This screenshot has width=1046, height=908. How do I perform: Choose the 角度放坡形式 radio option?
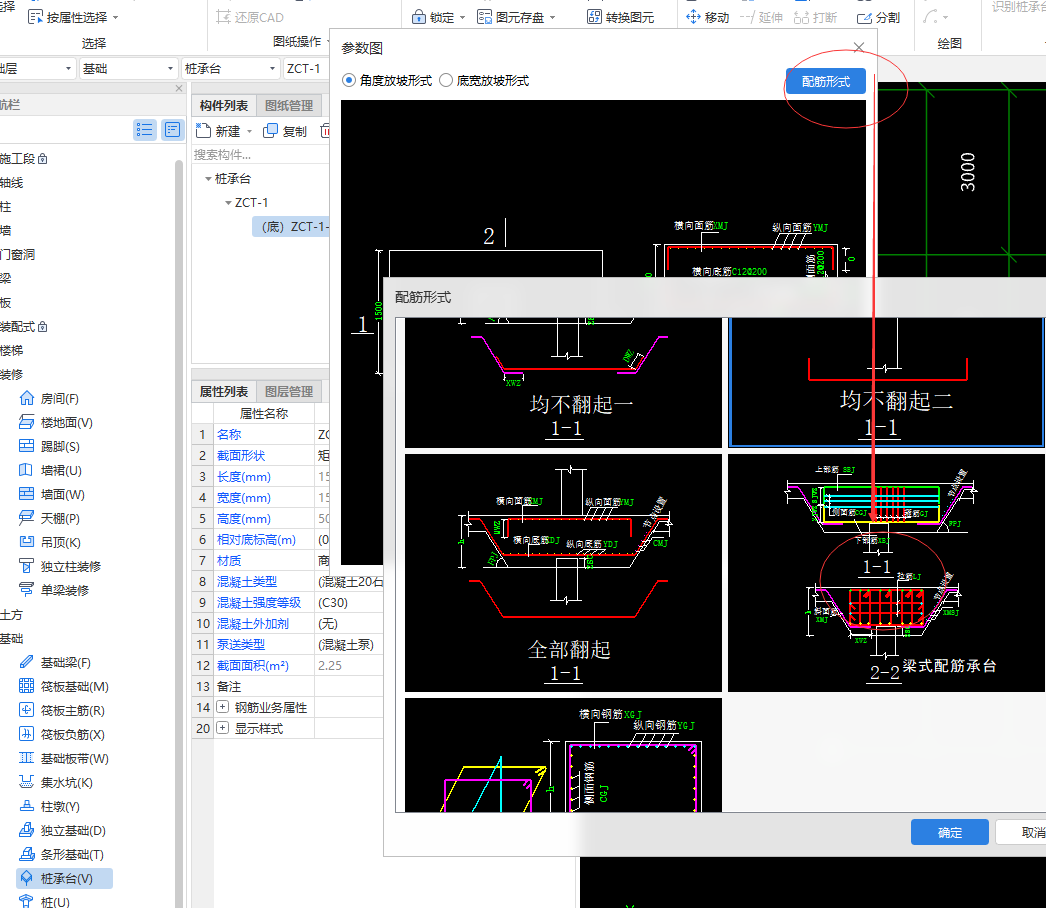point(349,81)
